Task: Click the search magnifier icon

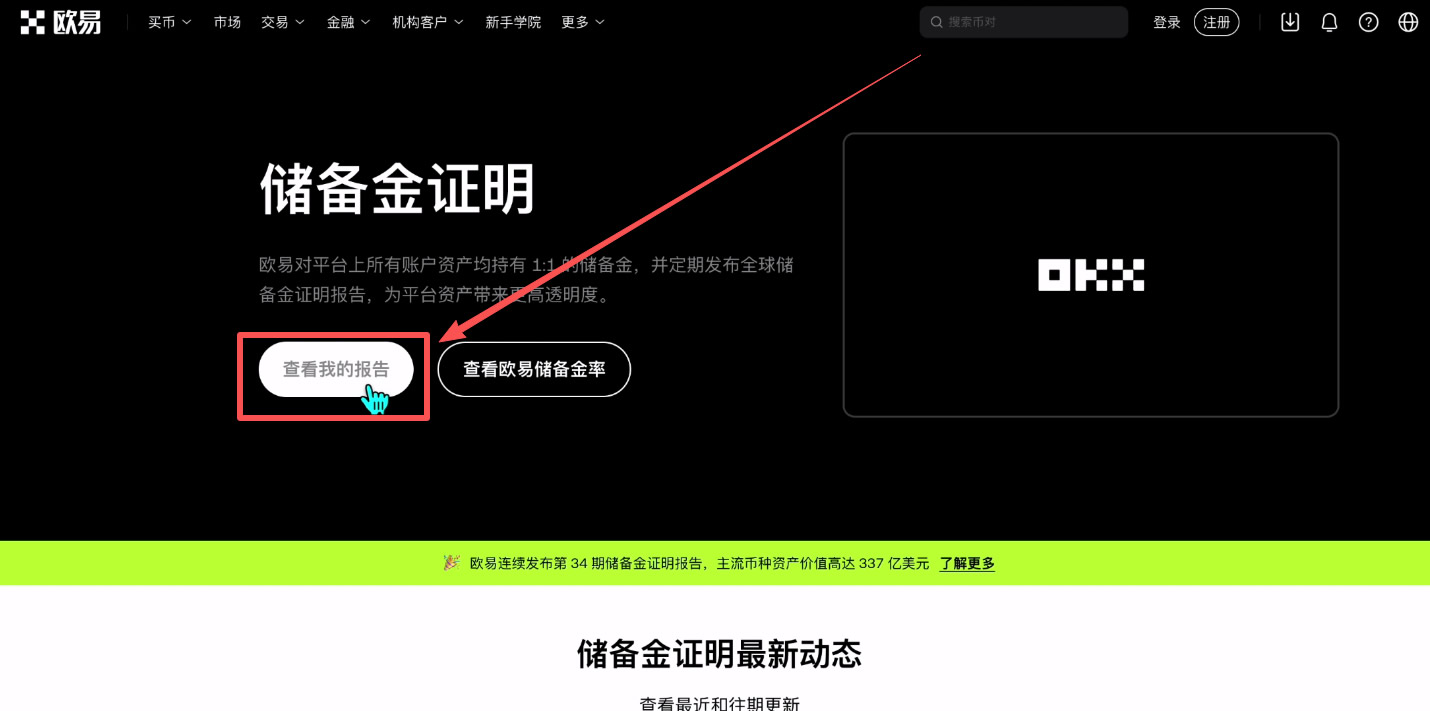Action: click(x=936, y=21)
